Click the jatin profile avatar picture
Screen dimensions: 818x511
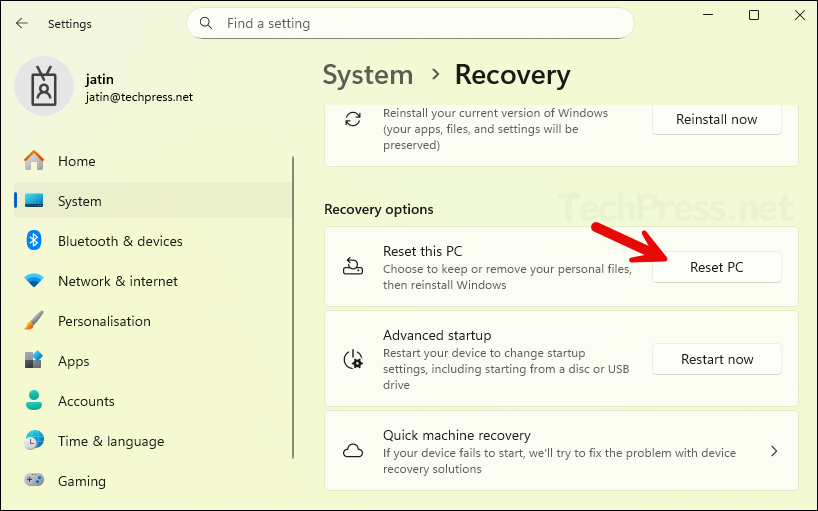pyautogui.click(x=43, y=87)
